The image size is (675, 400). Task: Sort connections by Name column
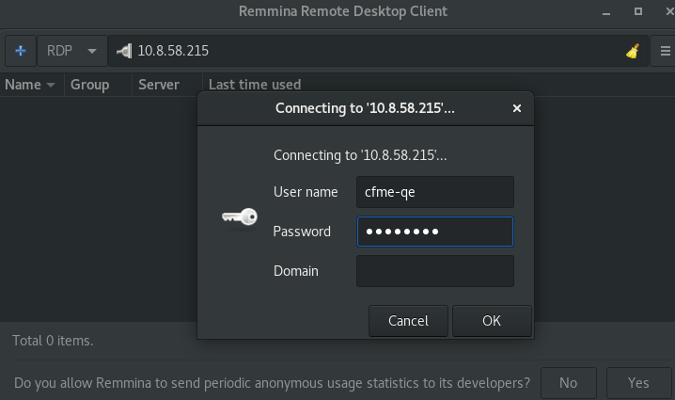[30, 85]
